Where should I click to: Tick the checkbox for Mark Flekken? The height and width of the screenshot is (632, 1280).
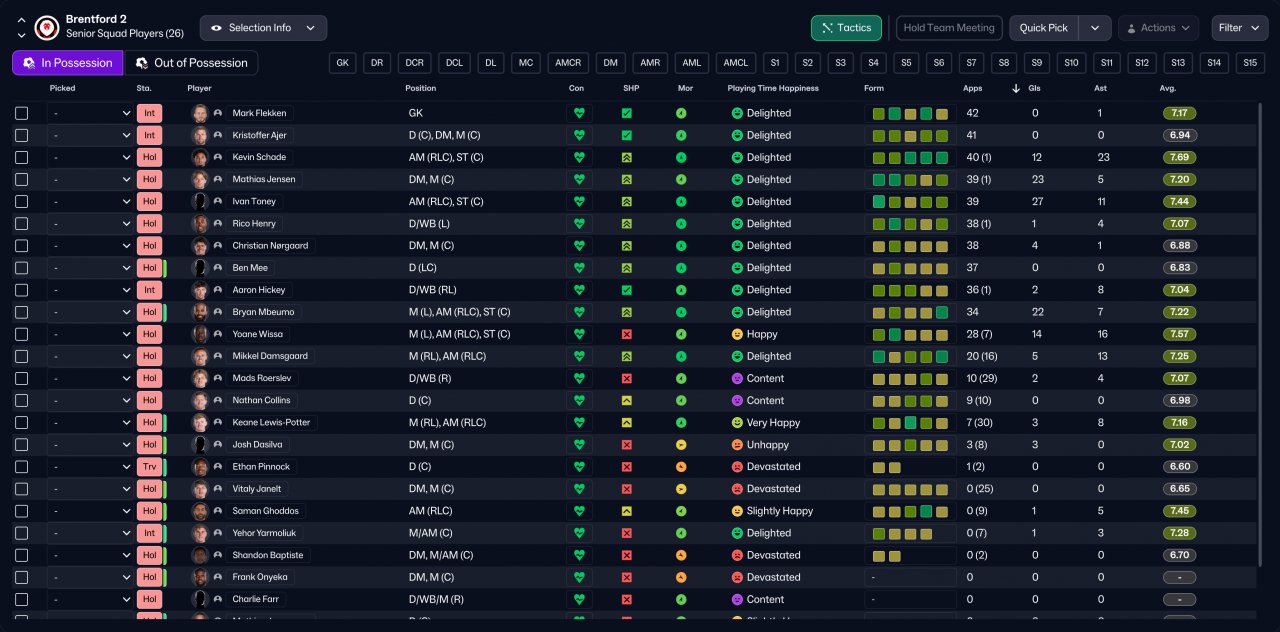(x=22, y=114)
